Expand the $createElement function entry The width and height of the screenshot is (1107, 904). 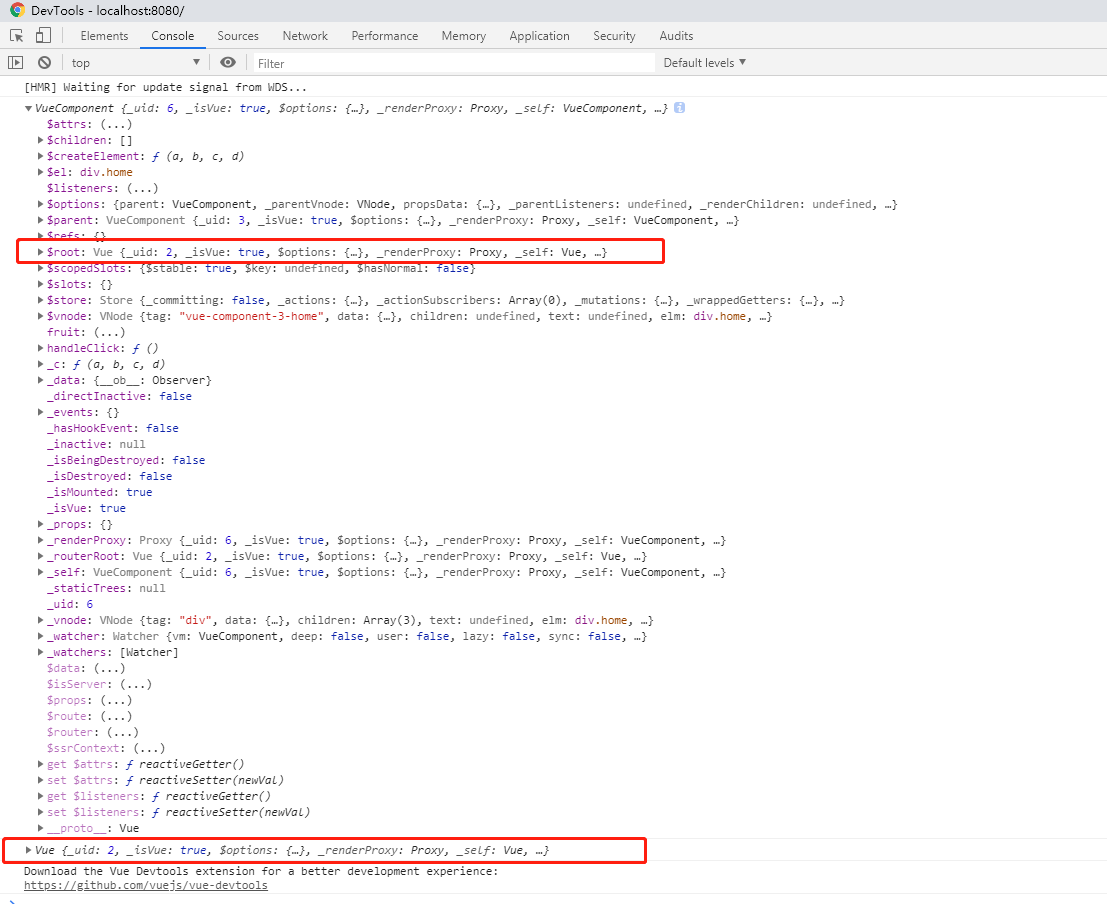point(40,156)
